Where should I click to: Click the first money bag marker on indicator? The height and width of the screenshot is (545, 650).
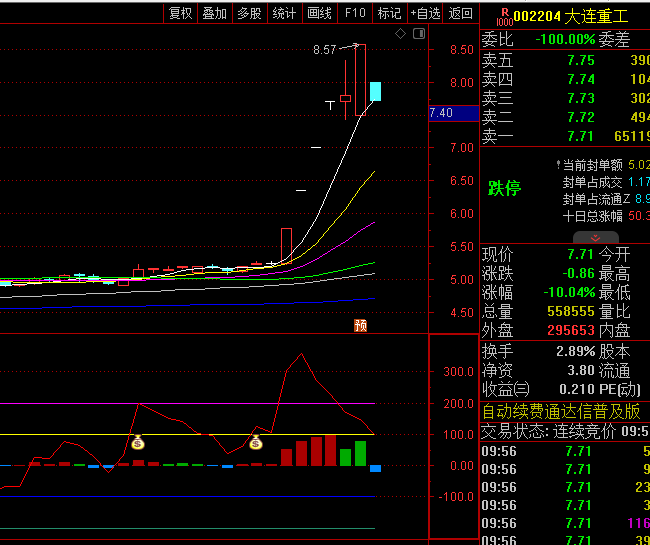(137, 442)
